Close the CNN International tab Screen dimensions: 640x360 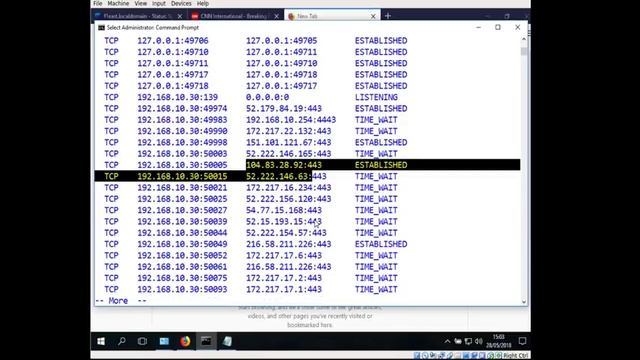coord(276,16)
